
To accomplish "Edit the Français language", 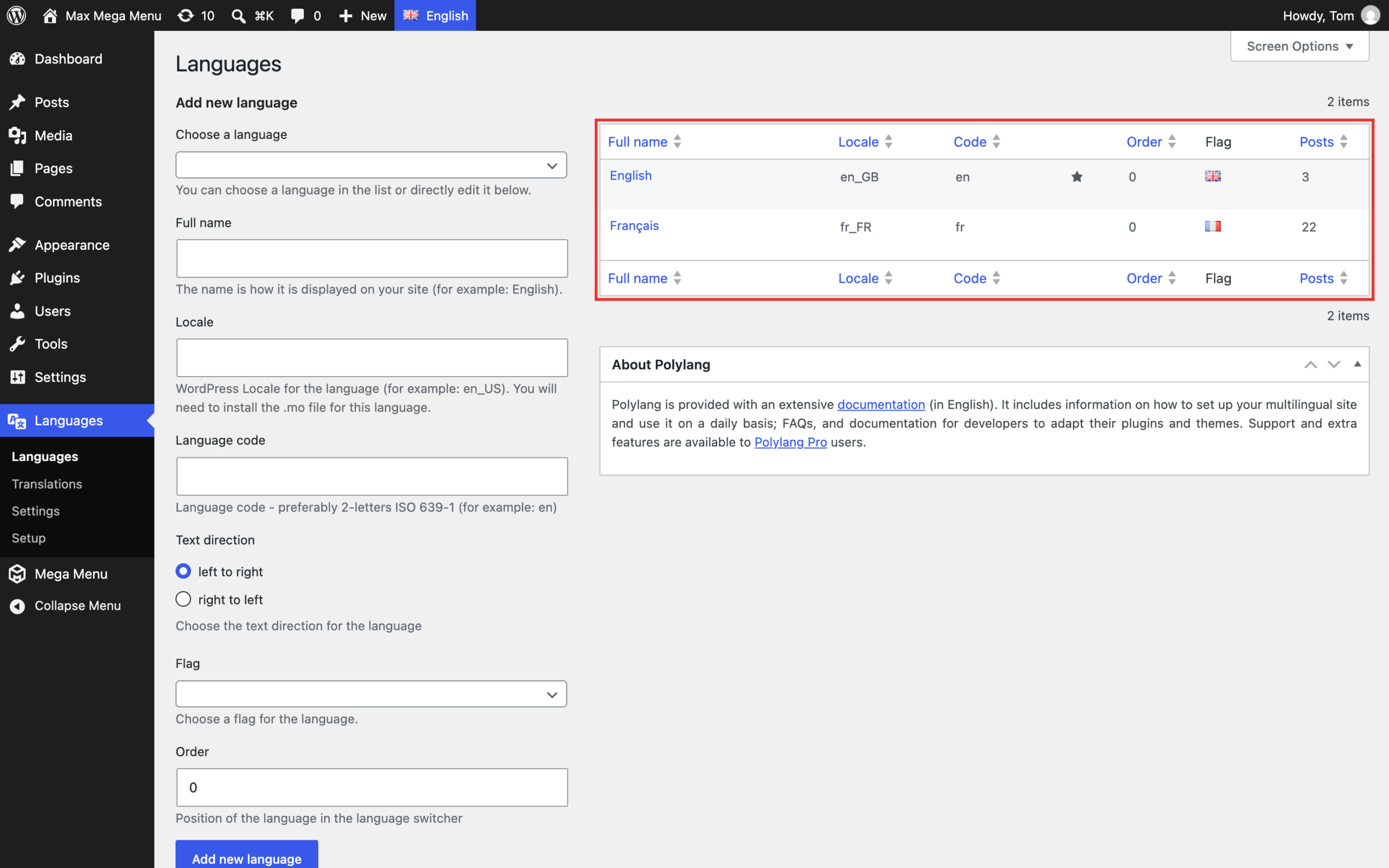I will pyautogui.click(x=634, y=226).
